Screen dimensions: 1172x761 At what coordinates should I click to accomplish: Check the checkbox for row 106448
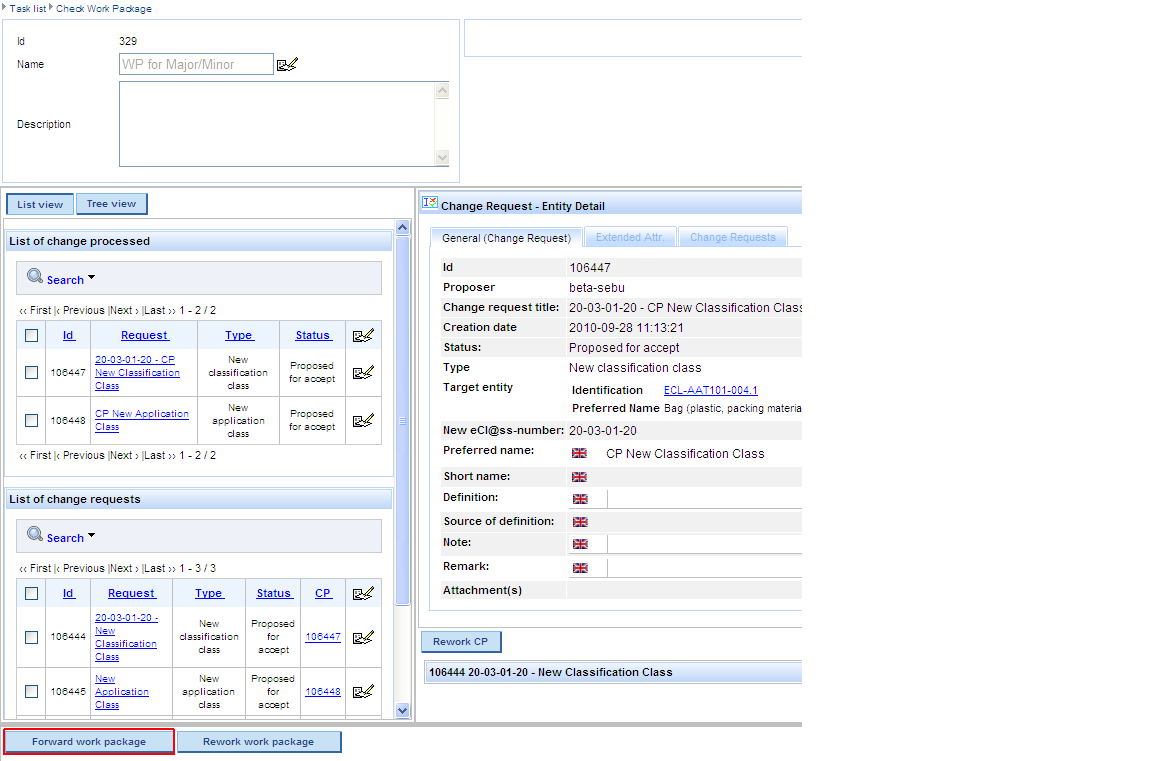(32, 421)
